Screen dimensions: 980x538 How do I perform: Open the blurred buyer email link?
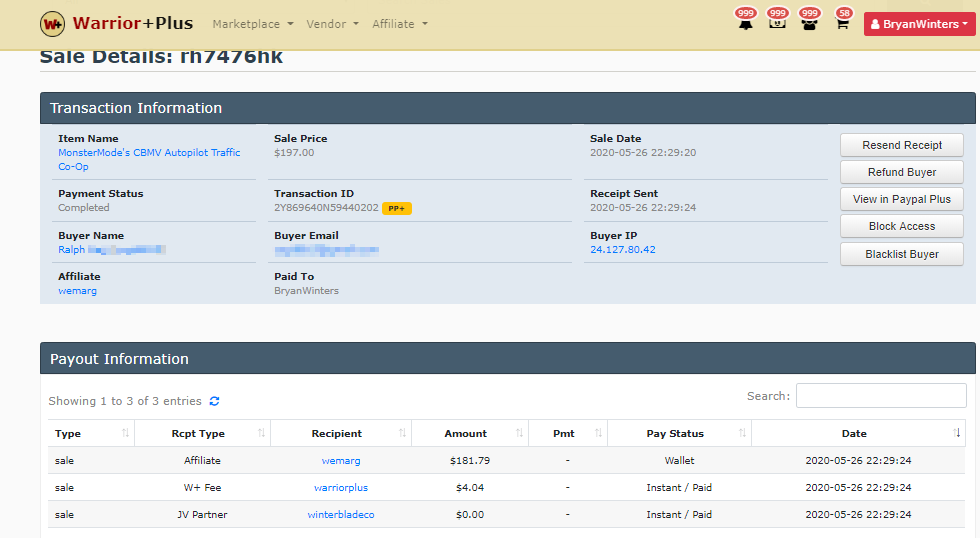326,250
